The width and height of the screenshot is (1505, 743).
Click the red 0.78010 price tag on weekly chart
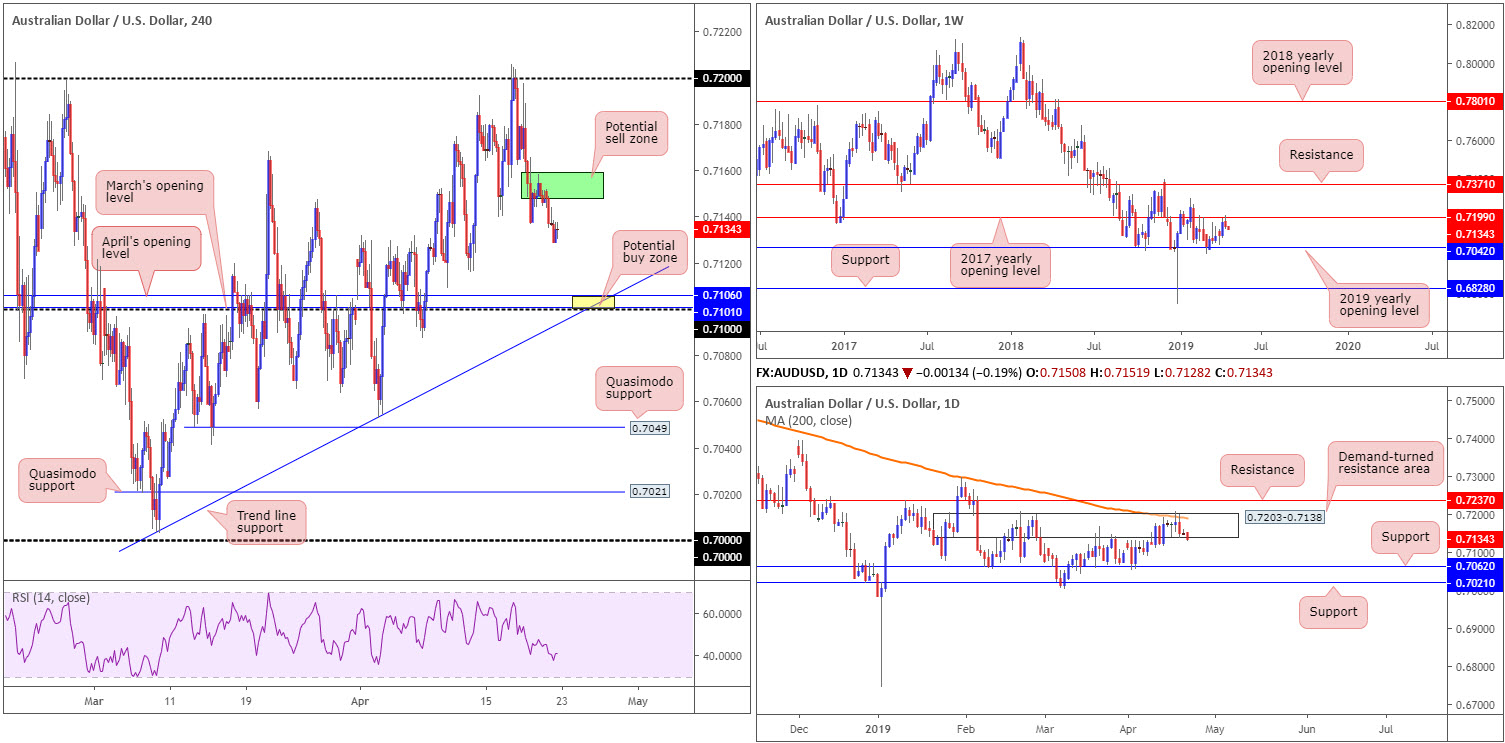(x=1475, y=101)
